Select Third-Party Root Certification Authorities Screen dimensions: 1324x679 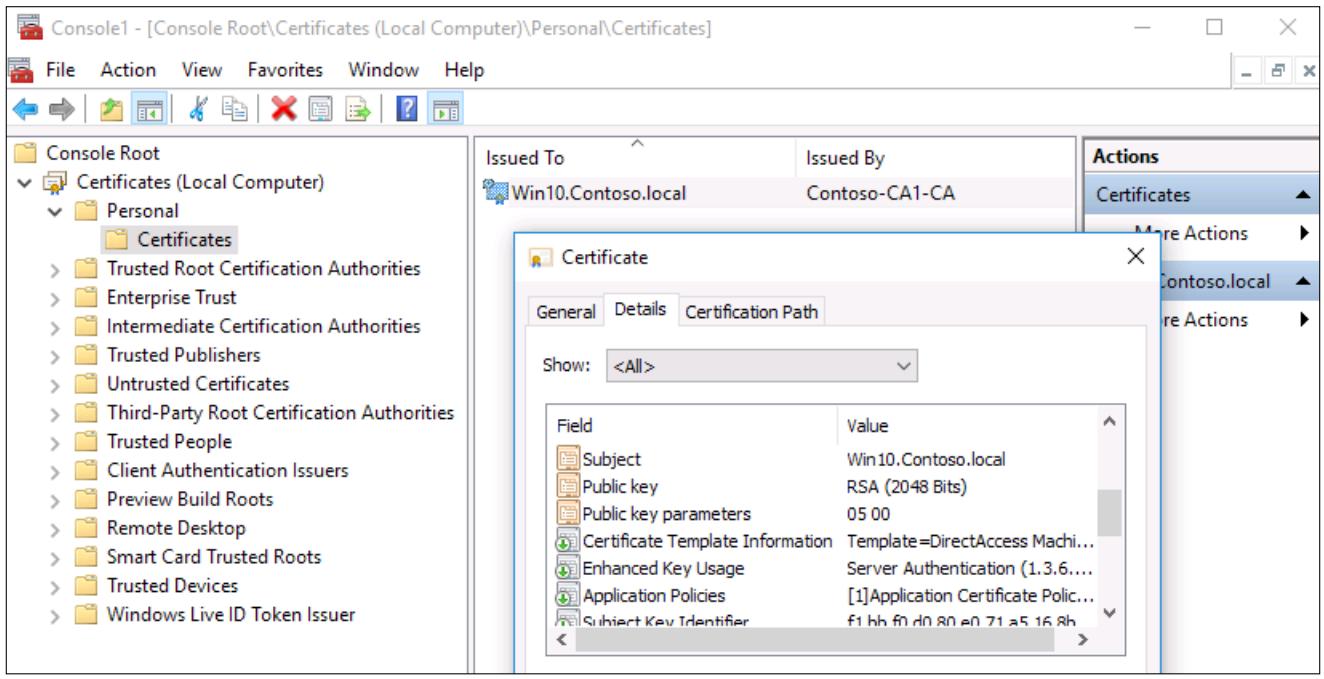pos(281,413)
